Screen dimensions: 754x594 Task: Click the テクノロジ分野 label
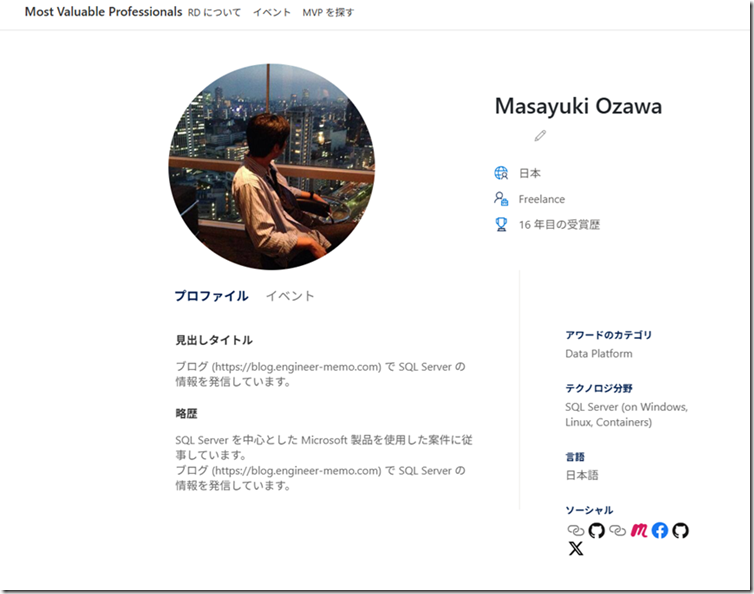(x=599, y=388)
